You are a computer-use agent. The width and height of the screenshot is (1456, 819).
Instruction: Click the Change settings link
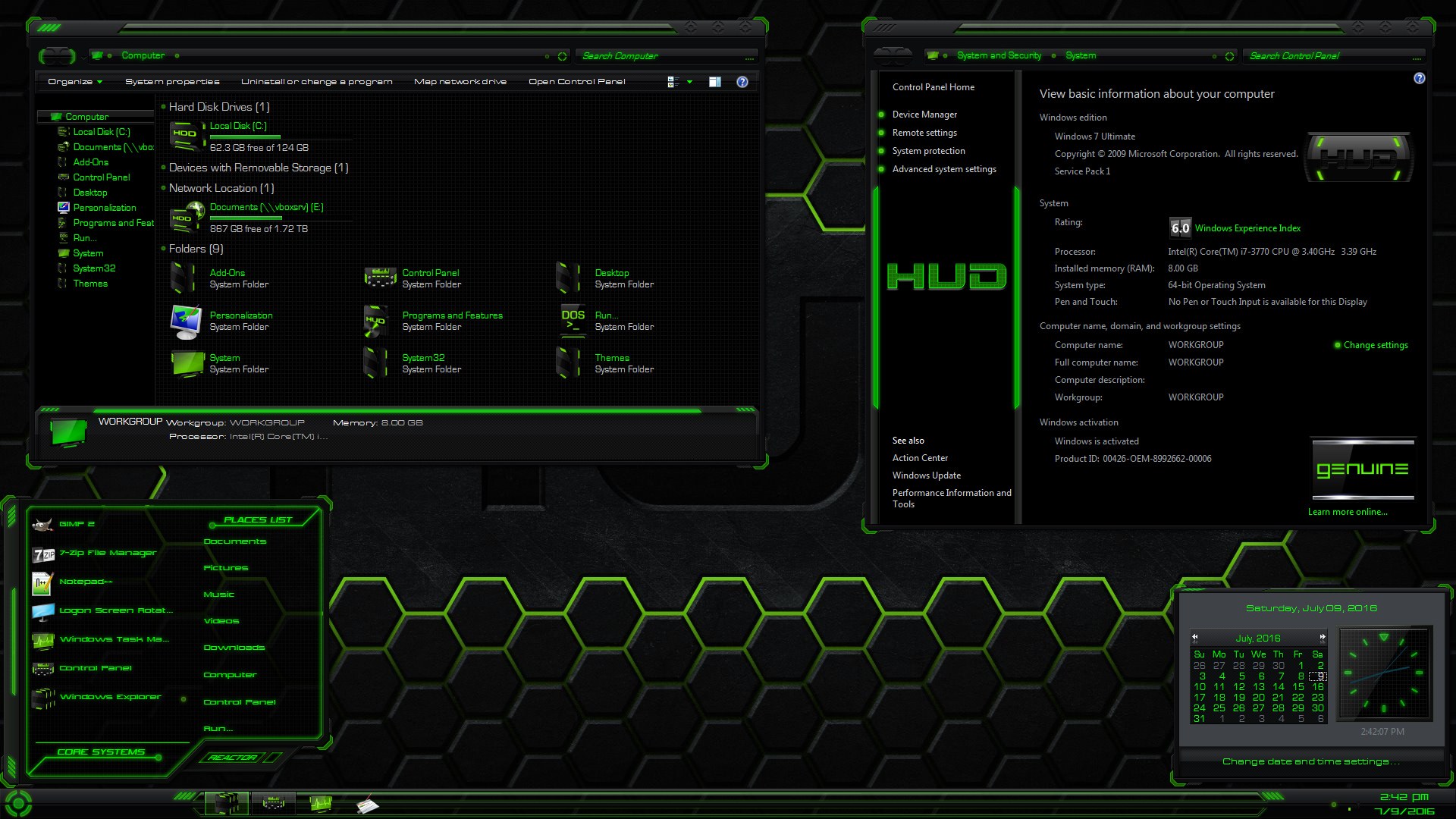(1376, 345)
